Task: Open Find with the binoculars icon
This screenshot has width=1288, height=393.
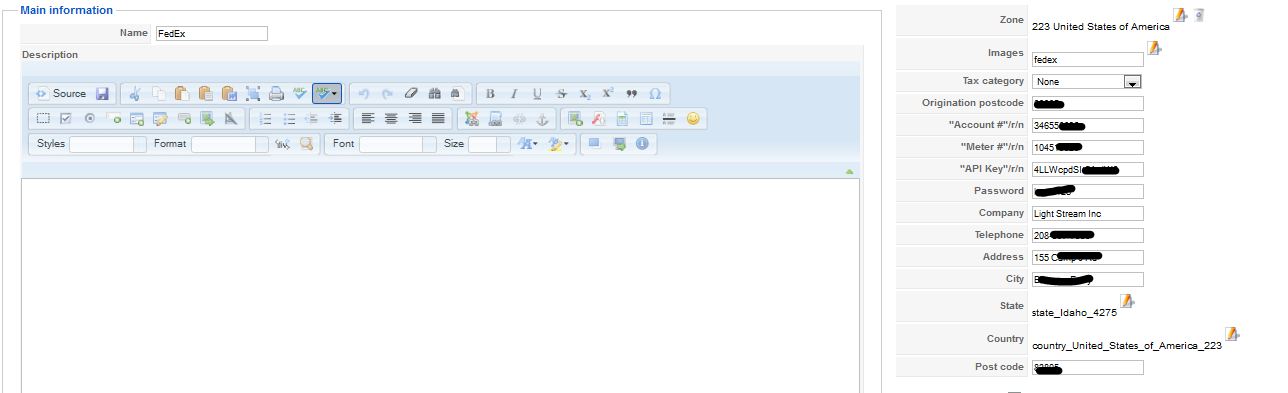Action: click(x=434, y=94)
